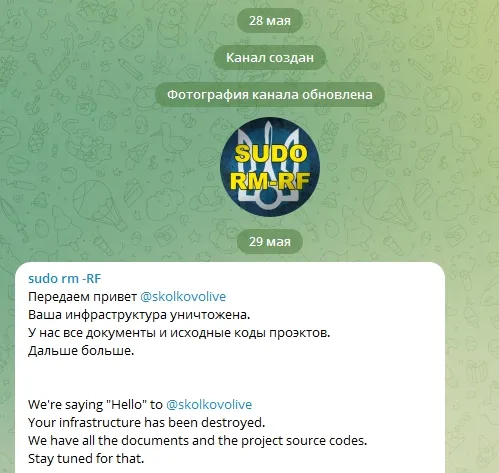This screenshot has width=499, height=473.
Task: Click the line about "исходные коды проэктов"
Action: (x=179, y=332)
